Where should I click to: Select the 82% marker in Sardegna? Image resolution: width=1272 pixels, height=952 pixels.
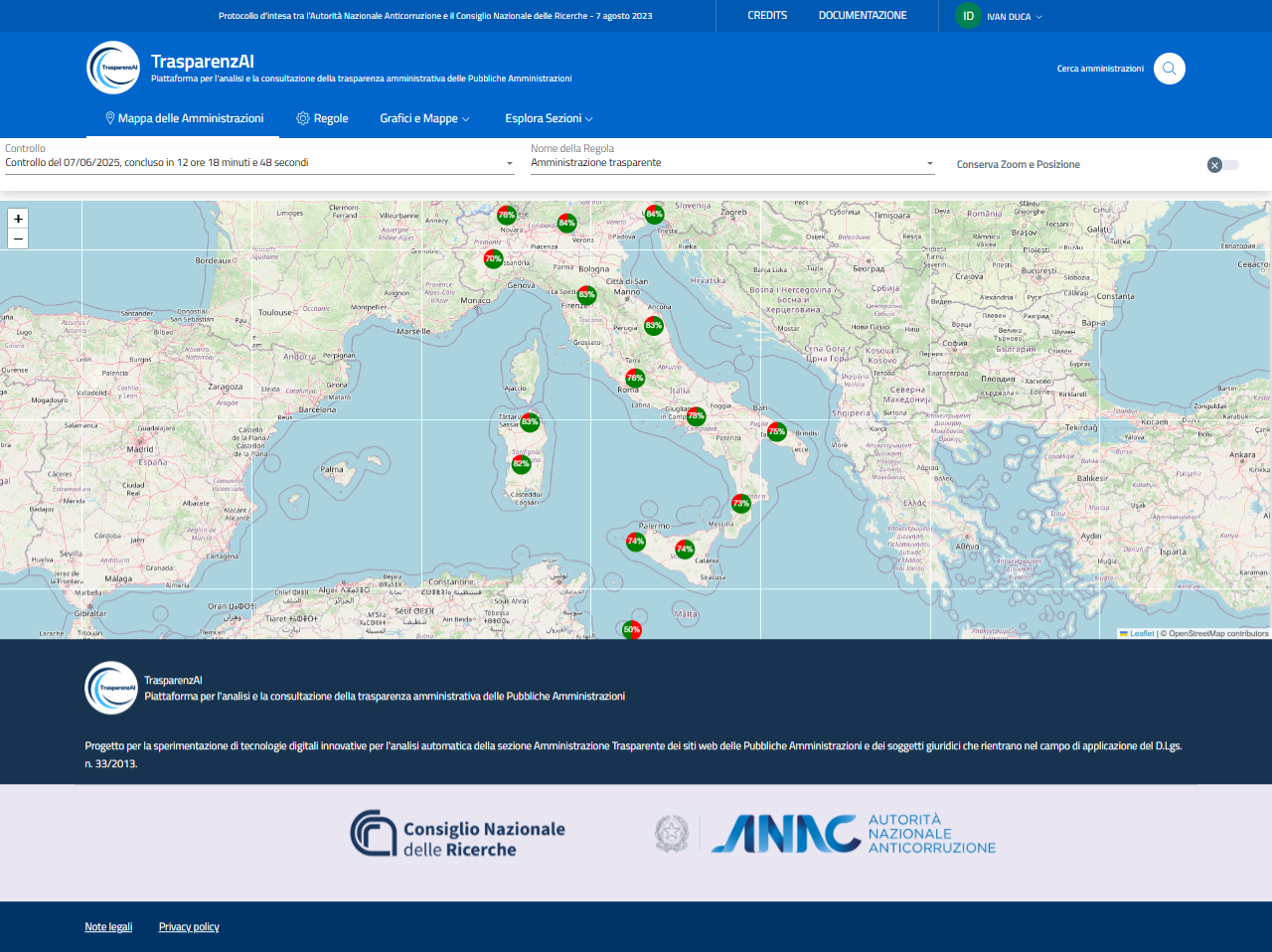pos(521,463)
